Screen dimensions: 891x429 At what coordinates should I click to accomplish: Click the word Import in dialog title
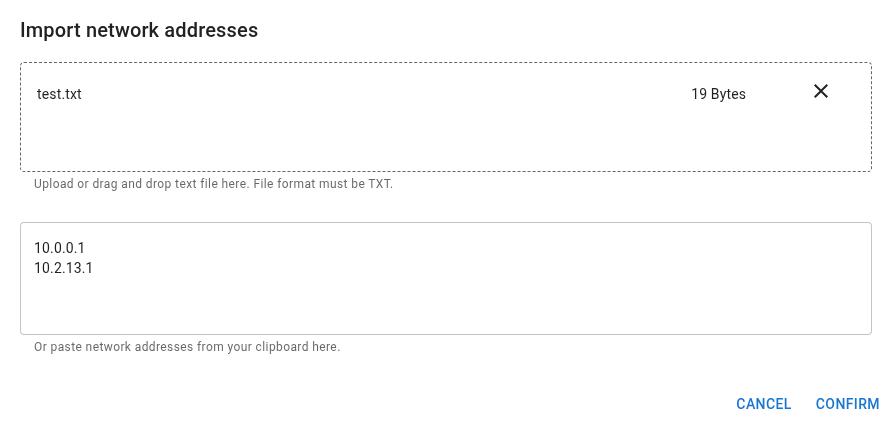point(49,30)
